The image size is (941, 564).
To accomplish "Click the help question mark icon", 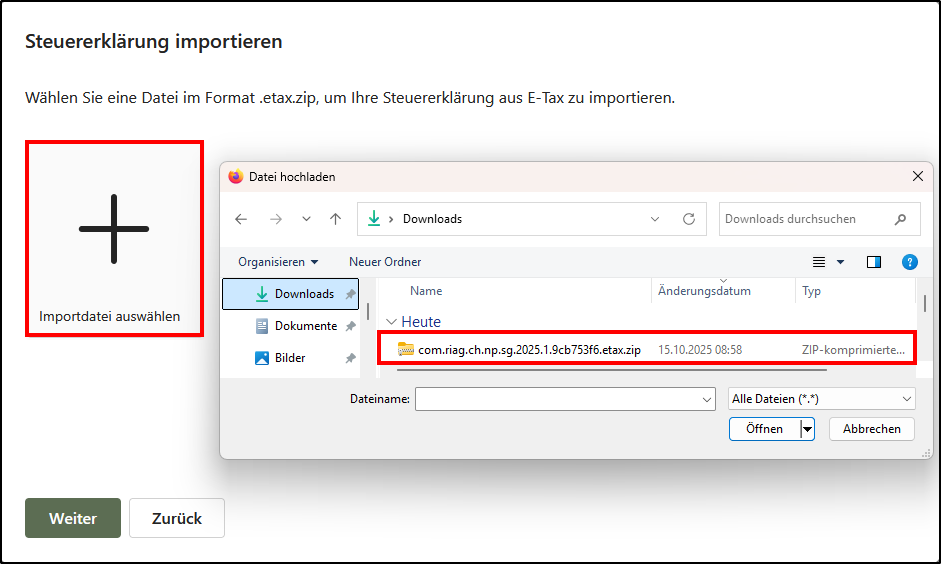I will click(909, 262).
